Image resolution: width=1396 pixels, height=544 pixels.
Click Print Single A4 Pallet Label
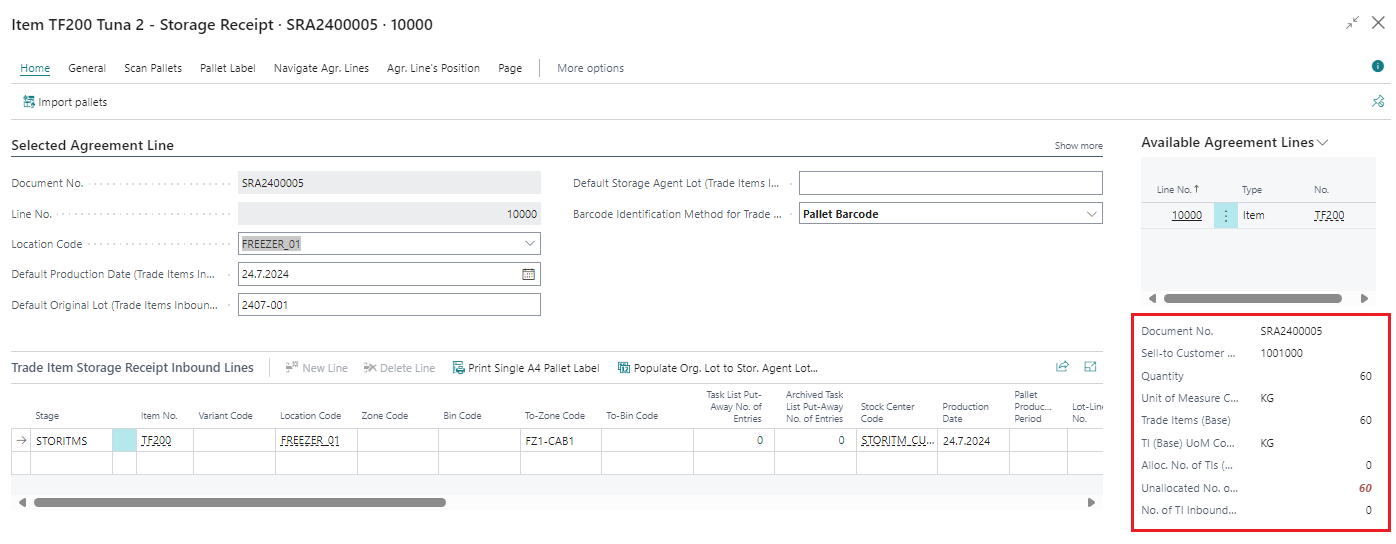tap(526, 368)
